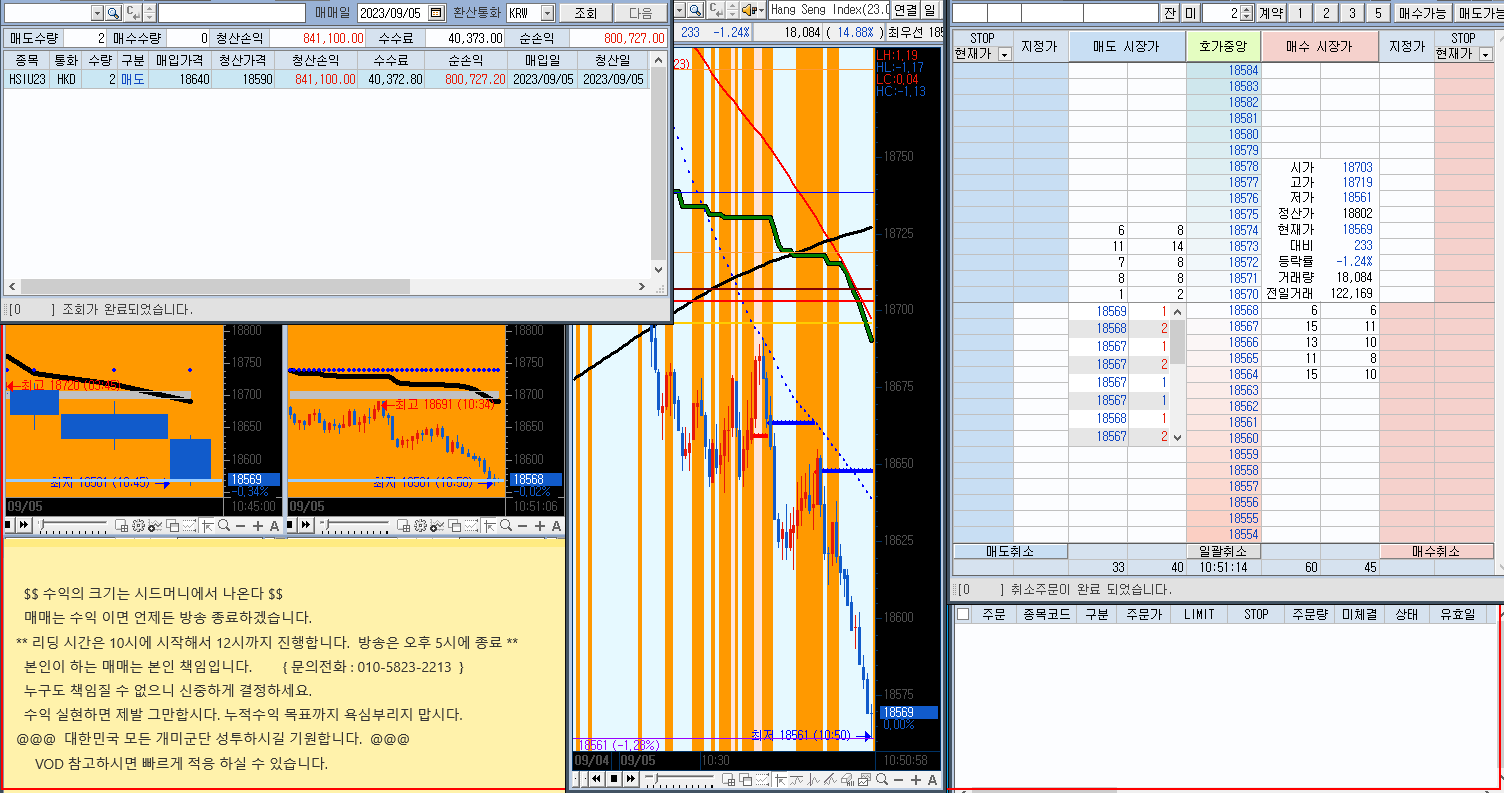Click the playback slider in 10:51:06 mini chart
This screenshot has width=1504, height=793.
[x=354, y=526]
